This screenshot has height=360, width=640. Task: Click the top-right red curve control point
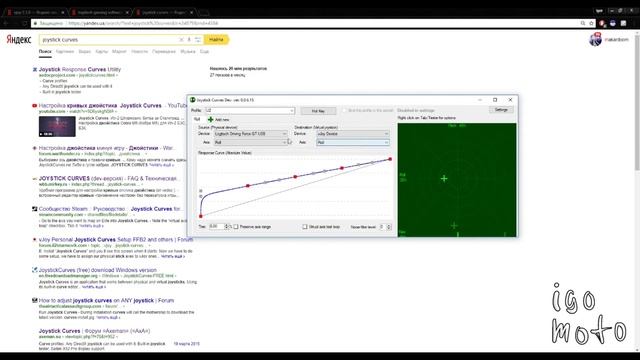point(390,159)
